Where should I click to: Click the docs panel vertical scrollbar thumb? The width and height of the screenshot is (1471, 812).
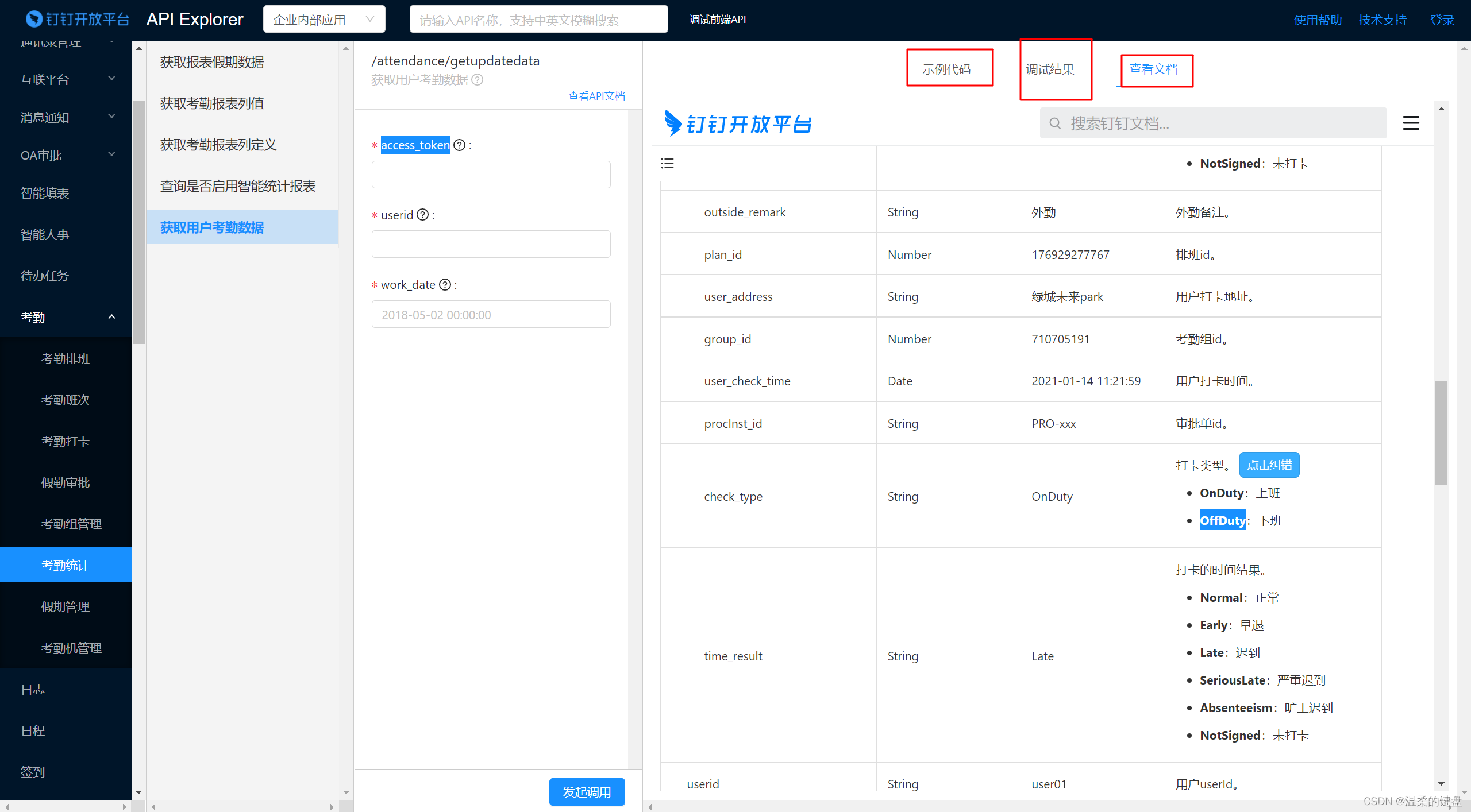click(x=1441, y=433)
